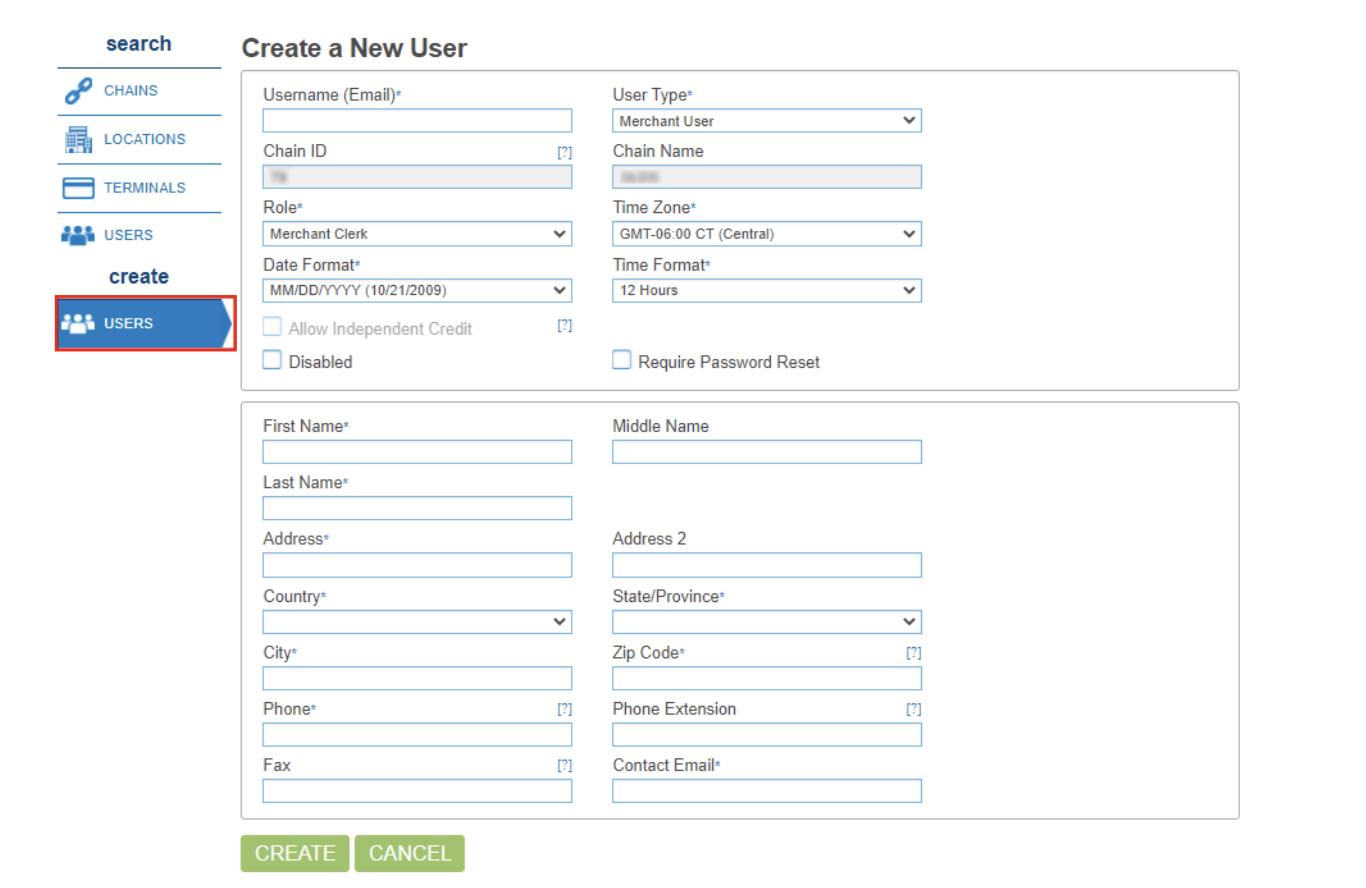This screenshot has height=888, width=1366.
Task: Click the people icon for search Users
Action: (x=78, y=236)
